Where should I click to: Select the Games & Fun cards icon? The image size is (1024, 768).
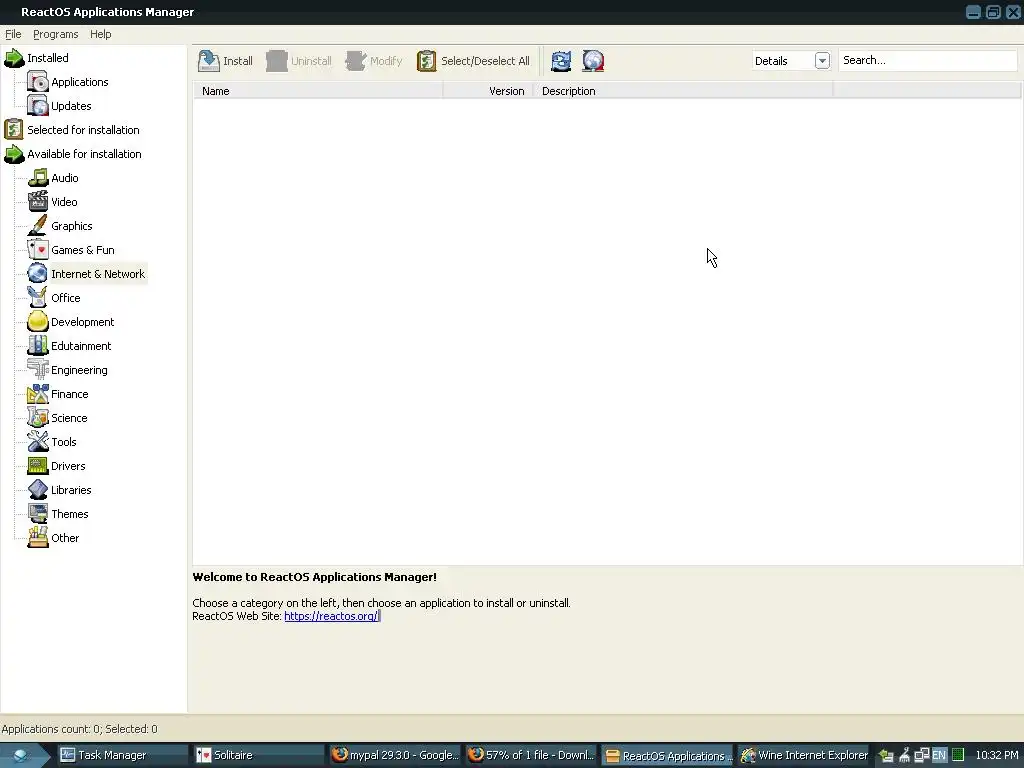[38, 249]
